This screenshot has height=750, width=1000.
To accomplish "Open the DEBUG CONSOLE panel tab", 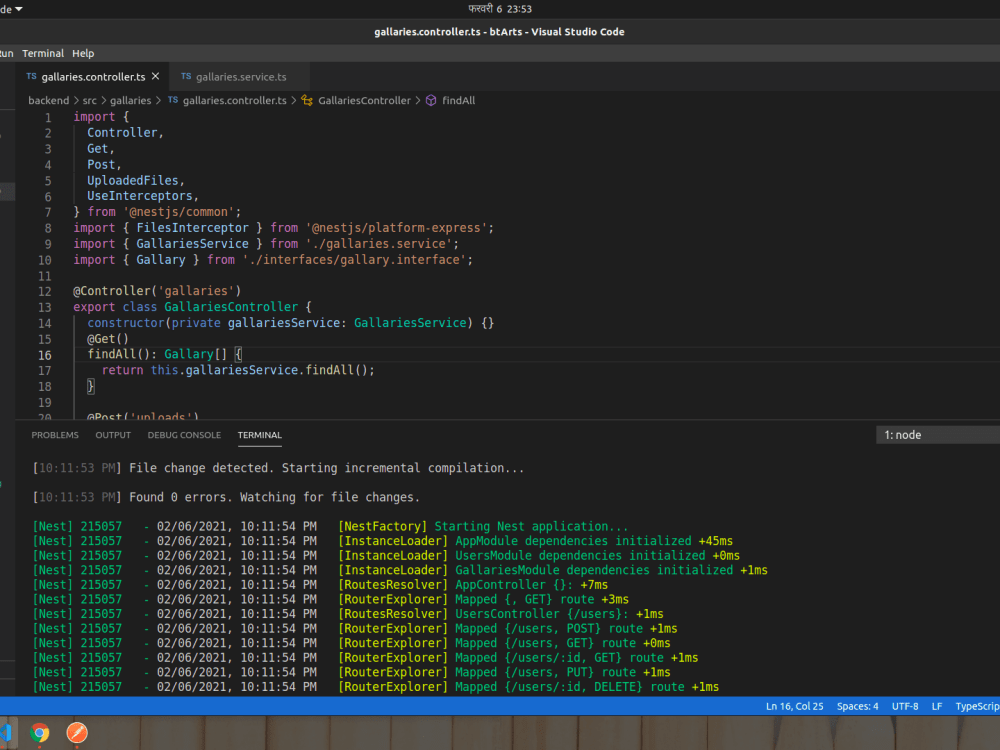I will tap(184, 435).
